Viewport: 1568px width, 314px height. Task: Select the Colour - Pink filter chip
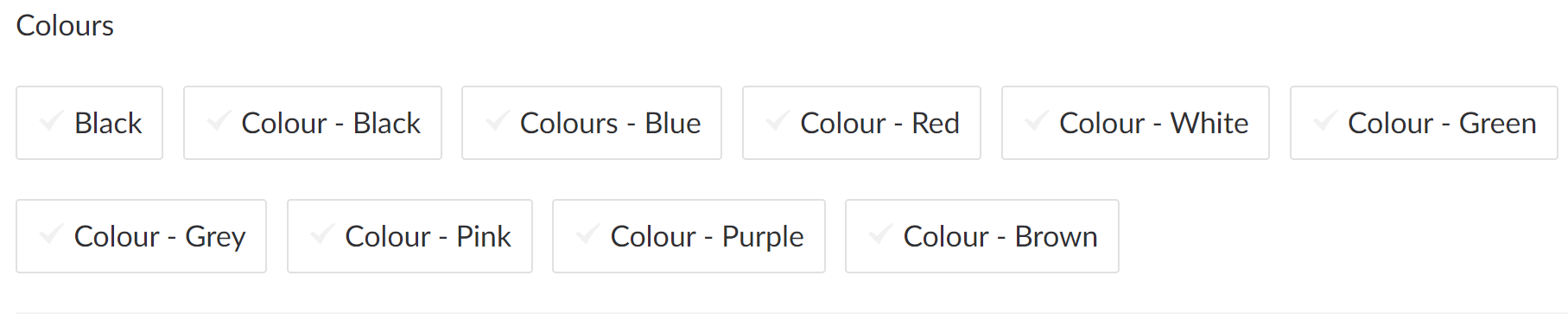[x=409, y=236]
